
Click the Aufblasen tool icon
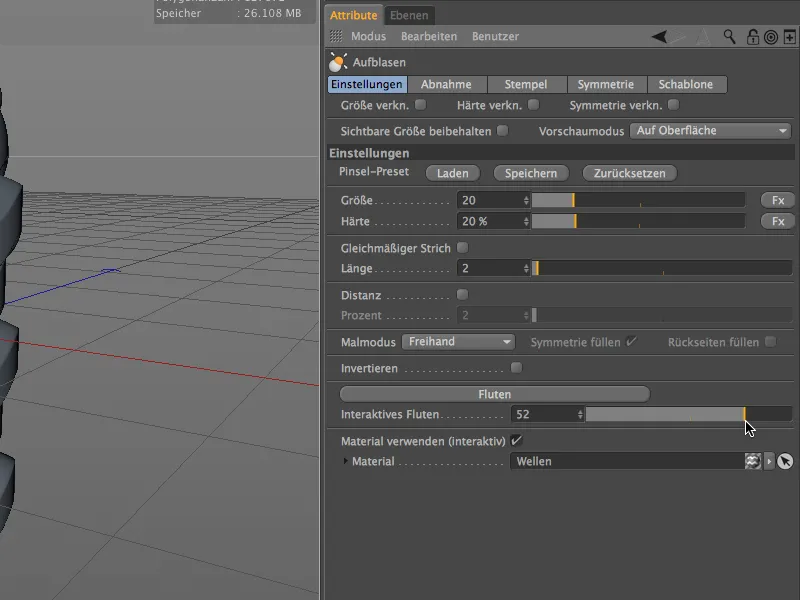(x=338, y=62)
